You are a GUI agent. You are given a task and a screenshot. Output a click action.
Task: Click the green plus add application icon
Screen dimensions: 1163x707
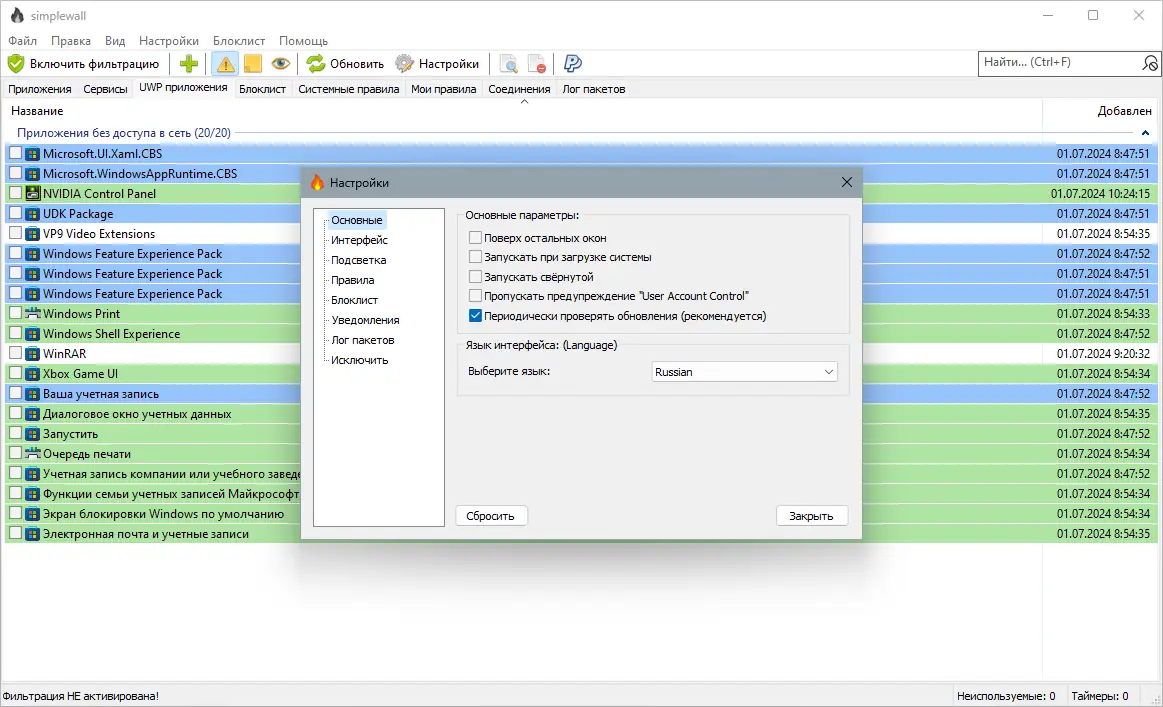[x=189, y=64]
